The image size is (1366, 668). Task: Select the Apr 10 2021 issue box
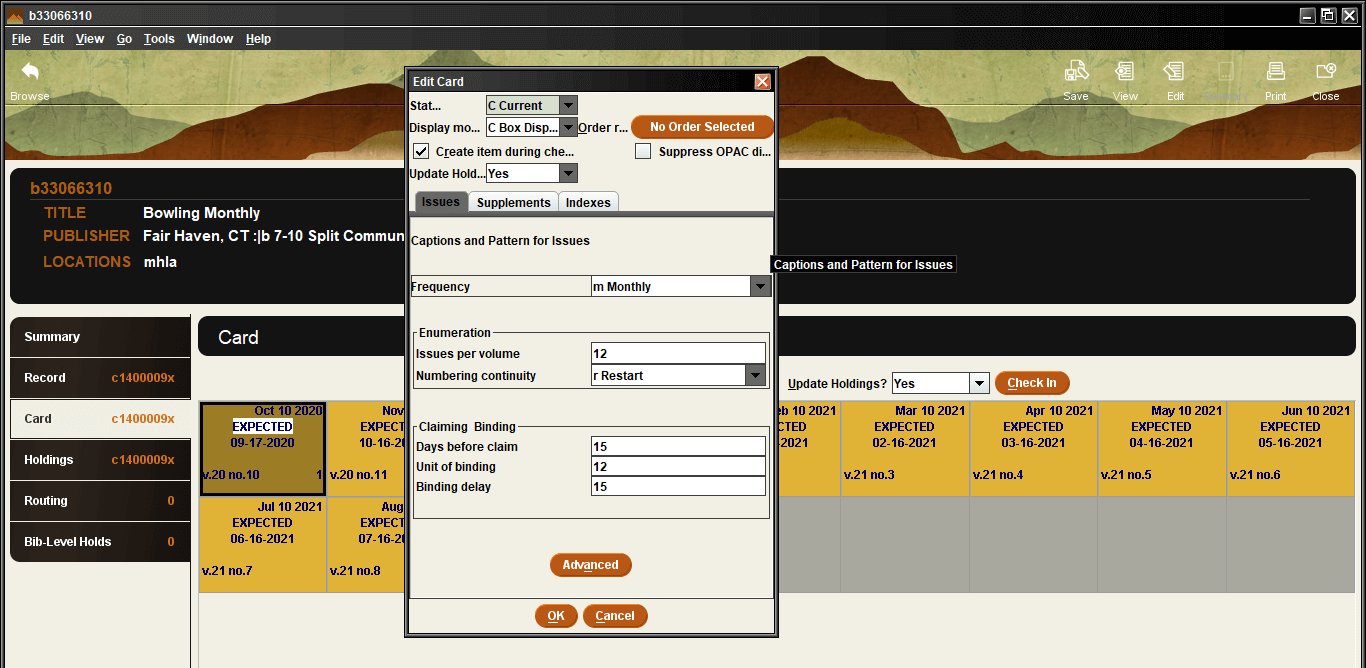click(1033, 448)
